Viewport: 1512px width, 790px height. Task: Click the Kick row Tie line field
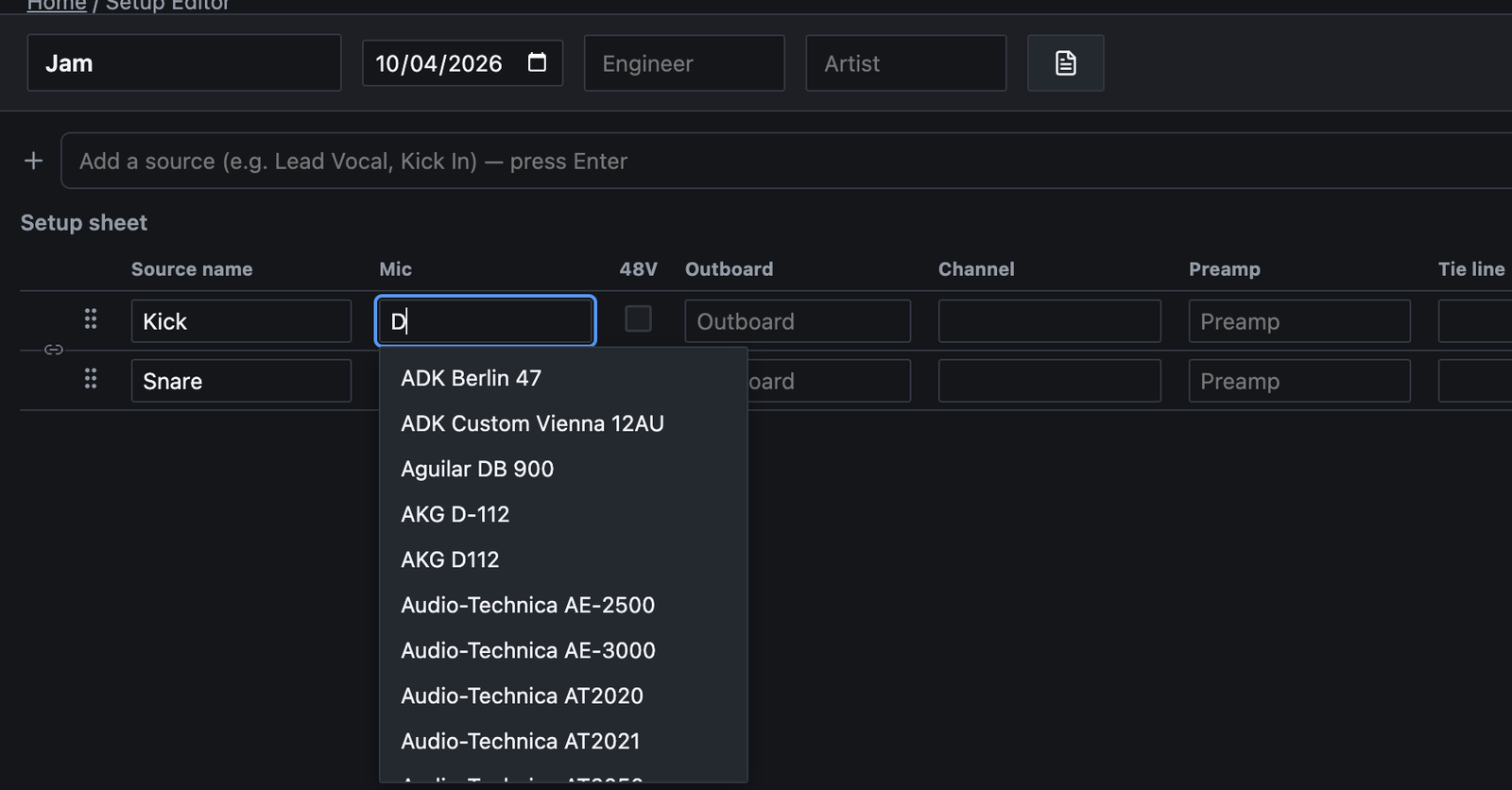pos(1475,321)
